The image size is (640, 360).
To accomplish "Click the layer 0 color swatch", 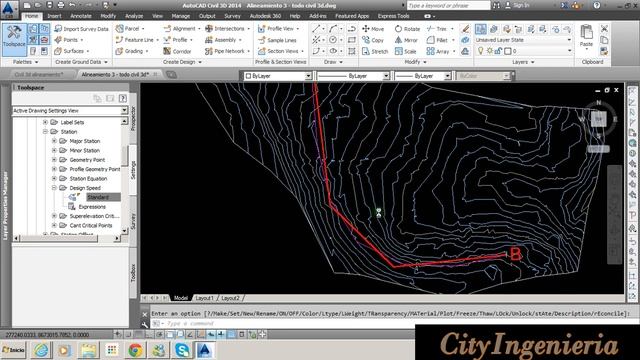I will pyautogui.click(x=507, y=51).
